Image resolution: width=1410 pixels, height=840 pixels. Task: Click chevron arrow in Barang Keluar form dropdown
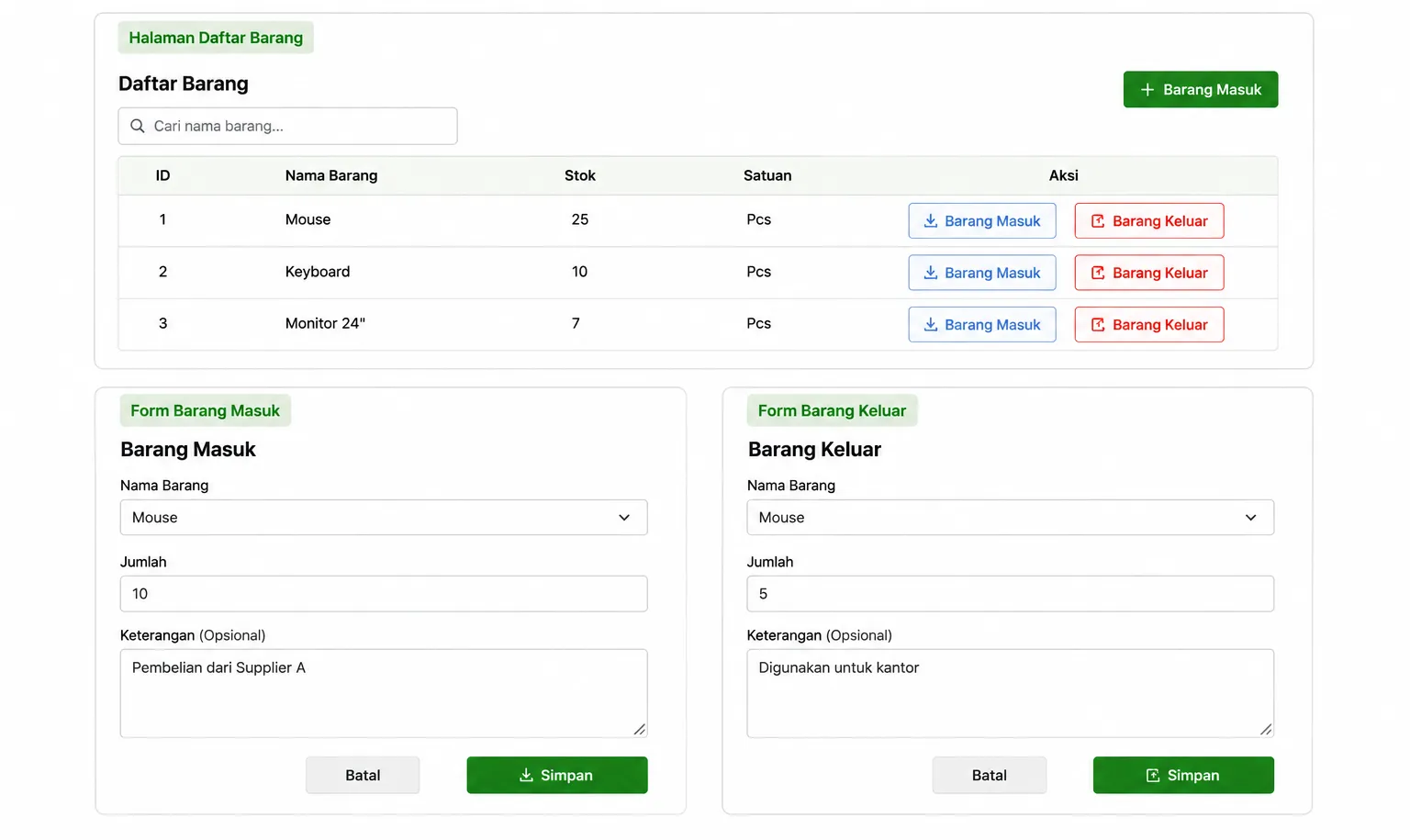[1250, 518]
